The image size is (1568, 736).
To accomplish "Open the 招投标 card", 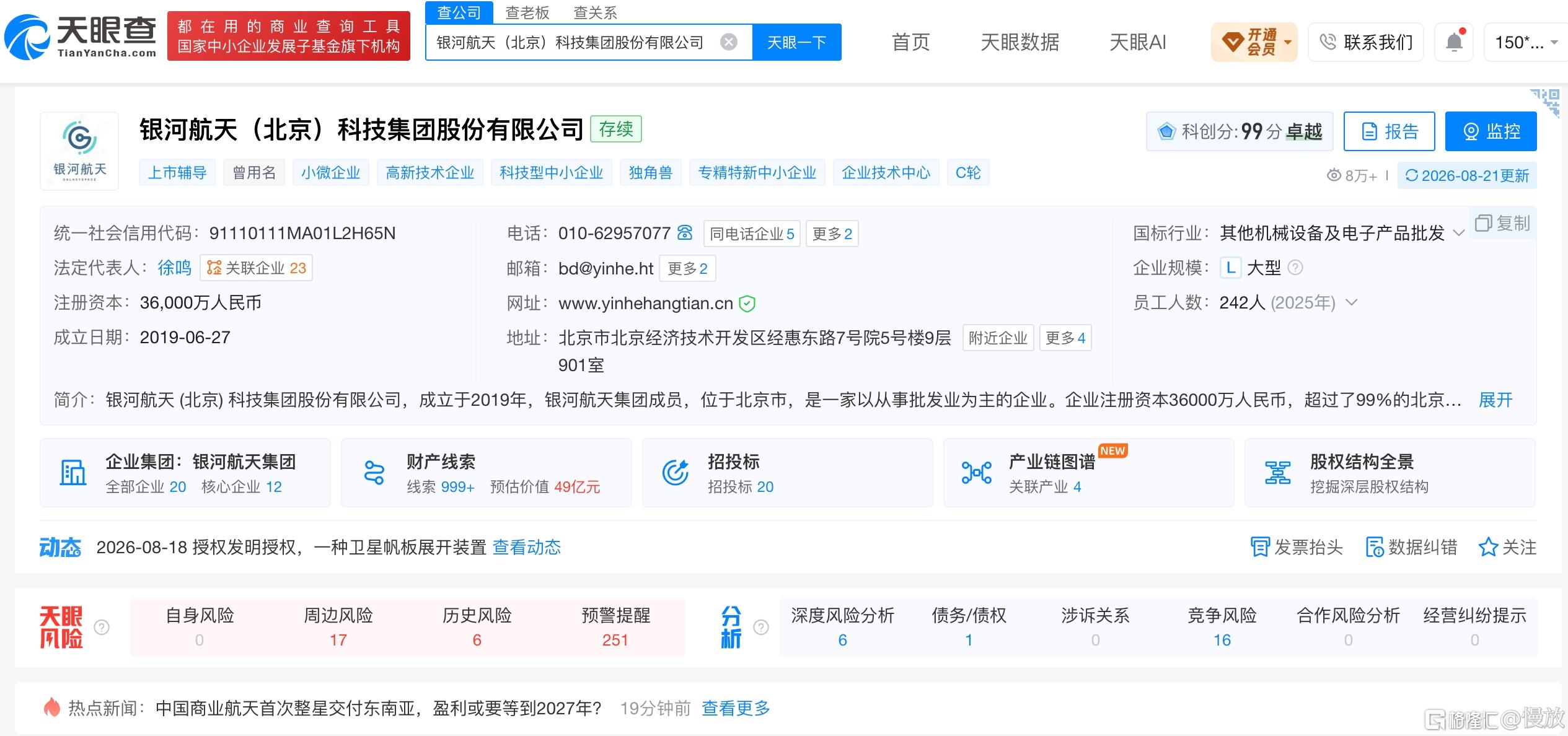I will 788,473.
